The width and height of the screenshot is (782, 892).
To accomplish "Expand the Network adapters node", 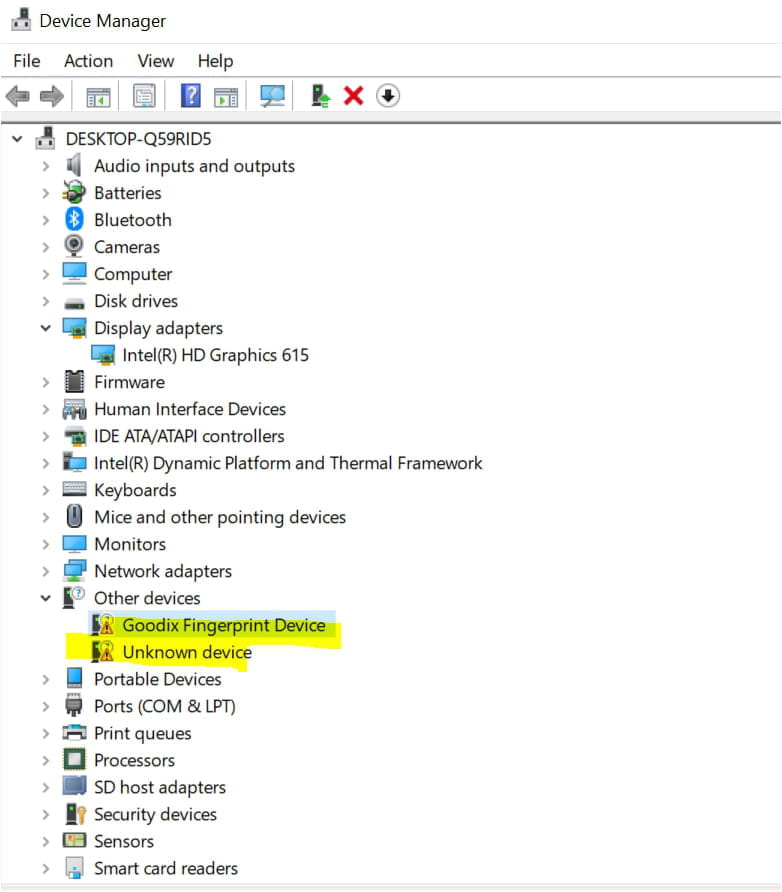I will click(46, 571).
